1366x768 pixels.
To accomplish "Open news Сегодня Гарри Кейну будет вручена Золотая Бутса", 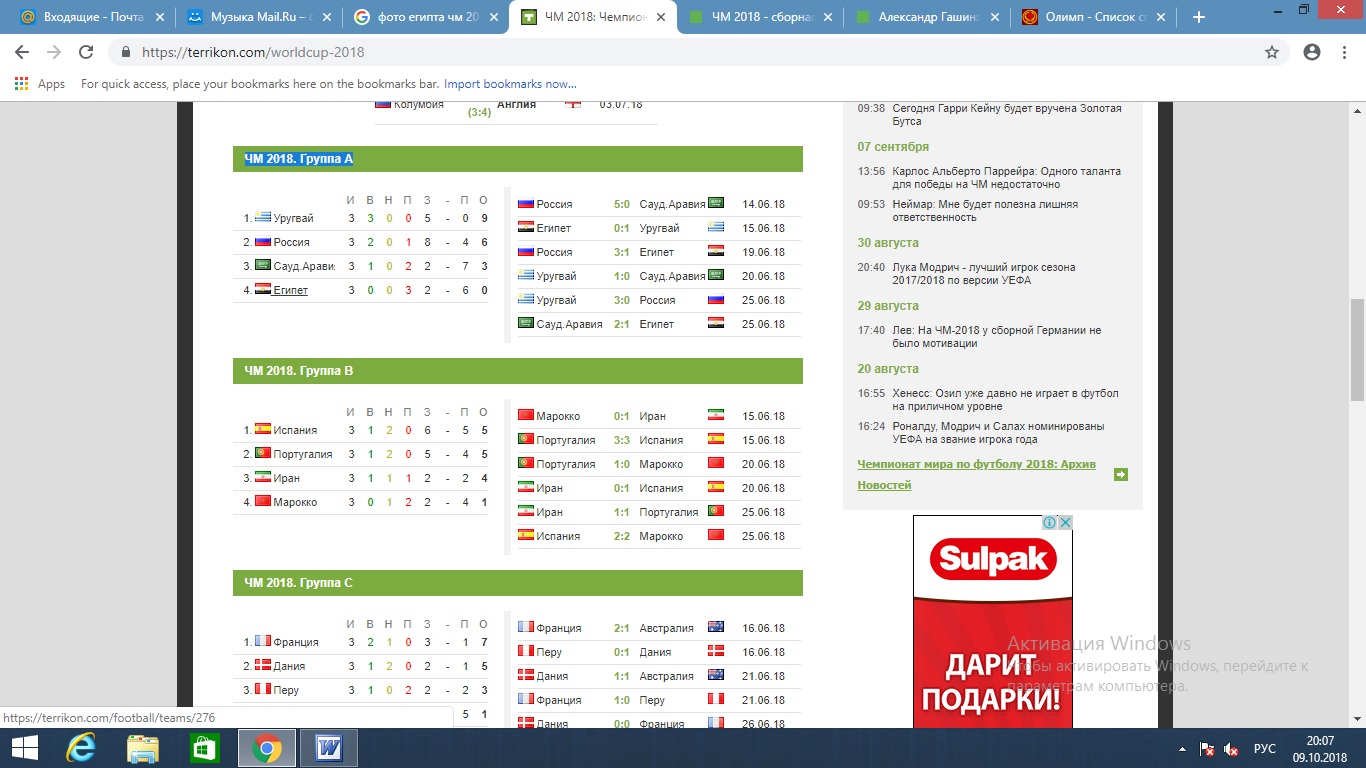I will point(1007,115).
